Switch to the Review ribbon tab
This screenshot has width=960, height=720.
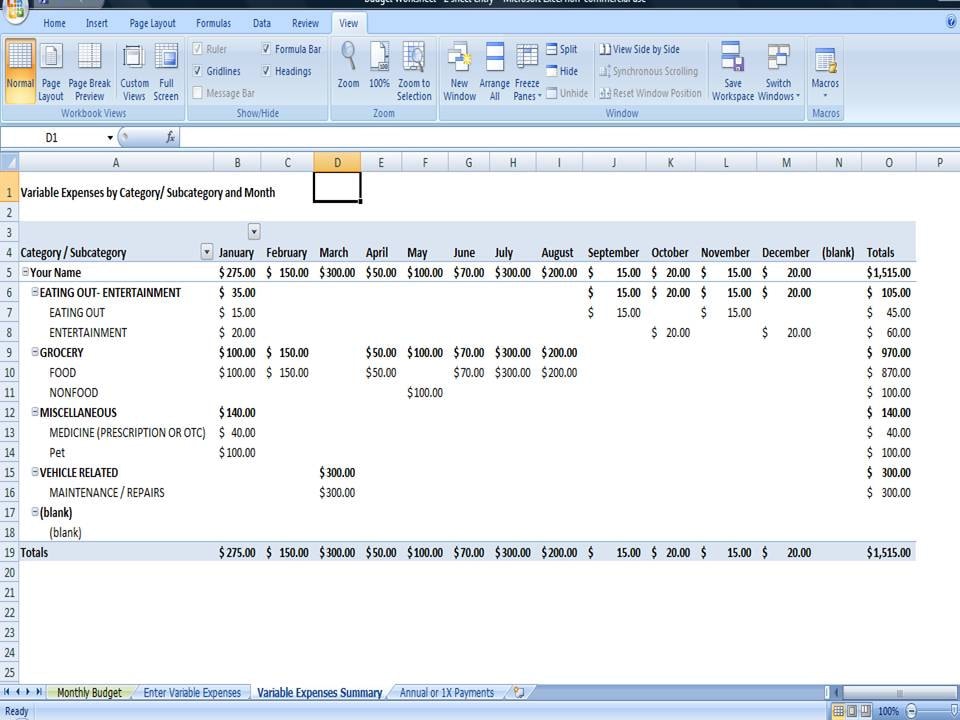coord(305,23)
